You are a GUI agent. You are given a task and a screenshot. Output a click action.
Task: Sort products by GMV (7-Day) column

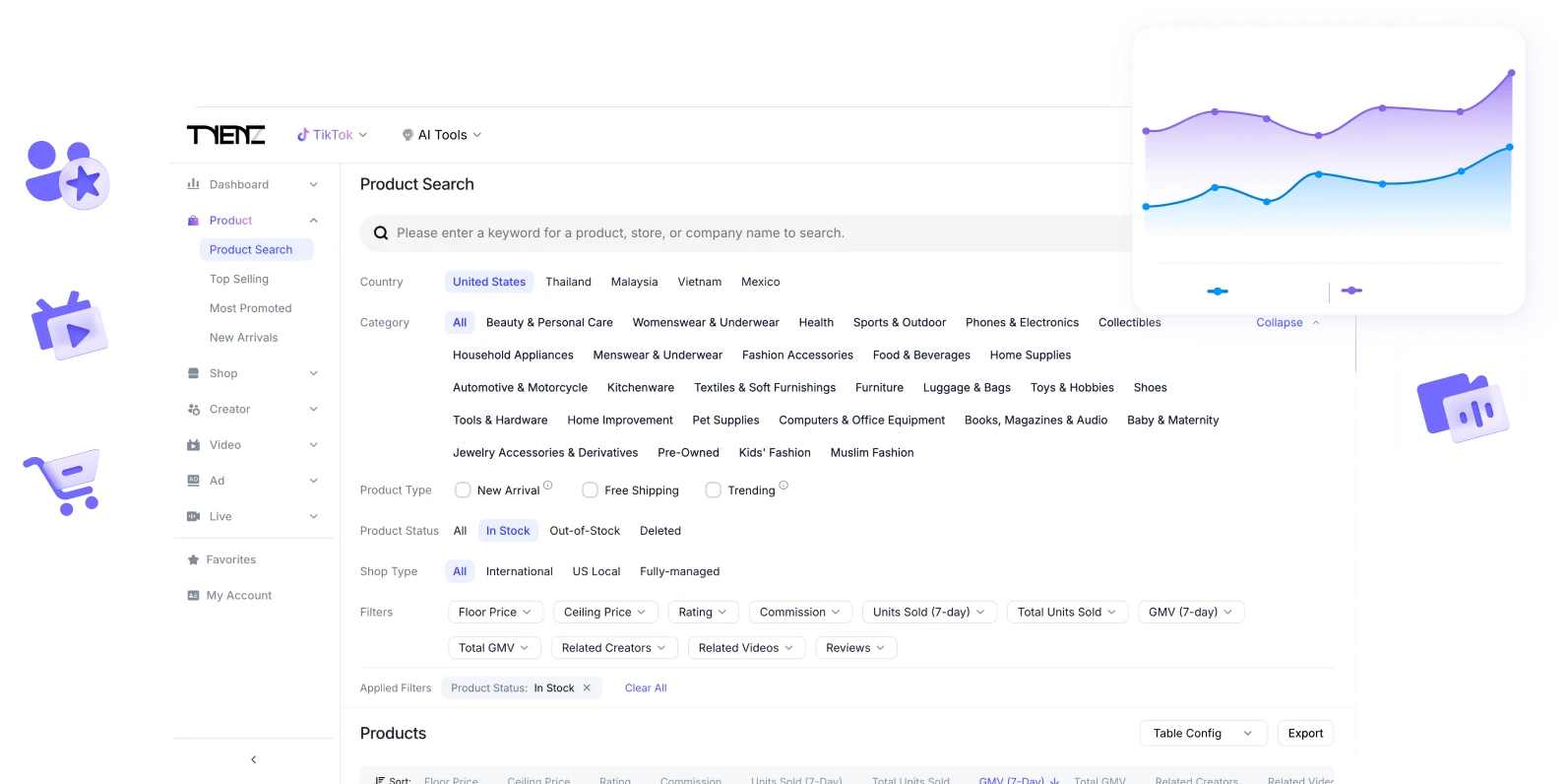1019,781
